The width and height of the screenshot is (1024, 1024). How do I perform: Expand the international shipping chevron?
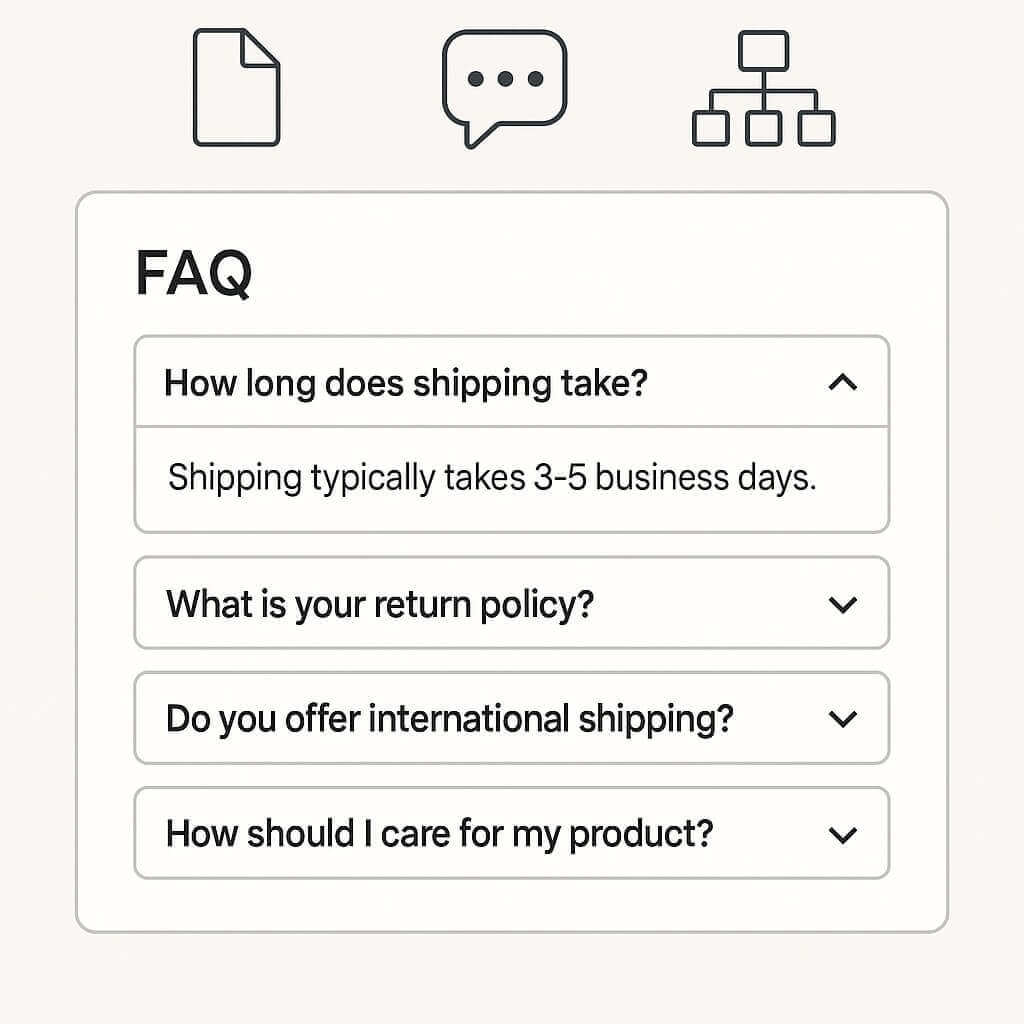843,719
